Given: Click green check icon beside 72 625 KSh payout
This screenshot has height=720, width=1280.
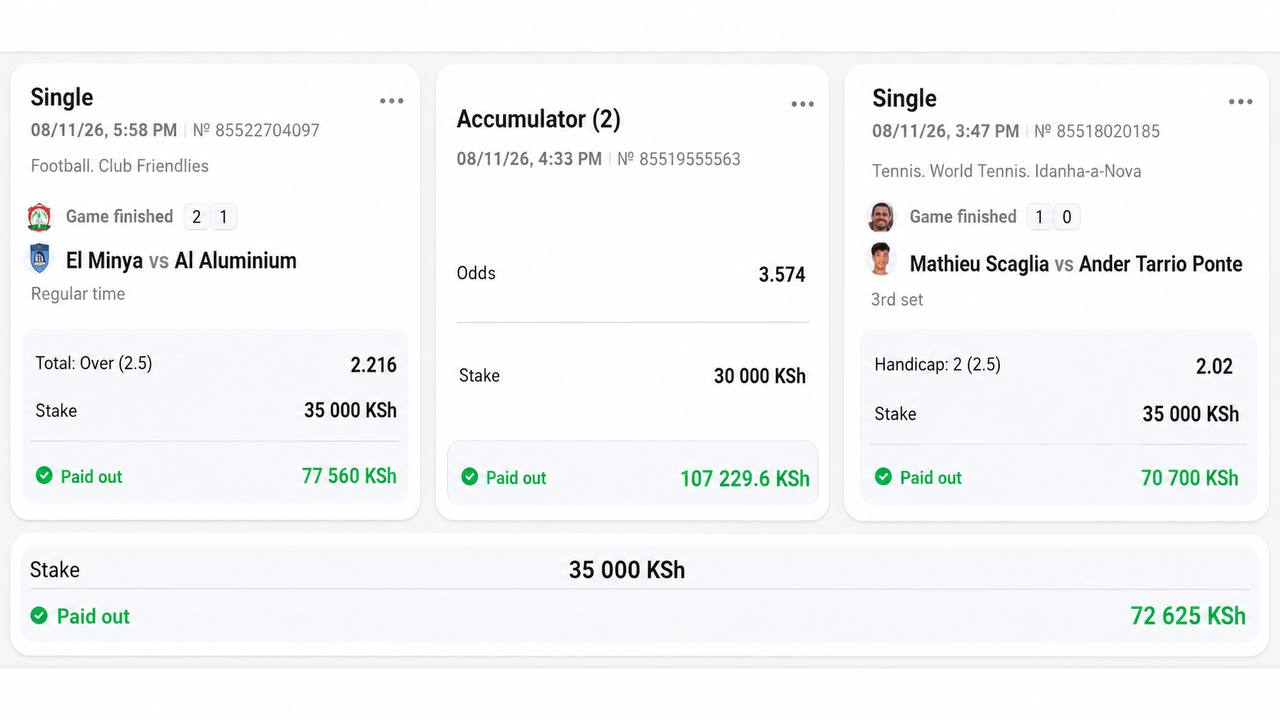Looking at the screenshot, I should [39, 616].
